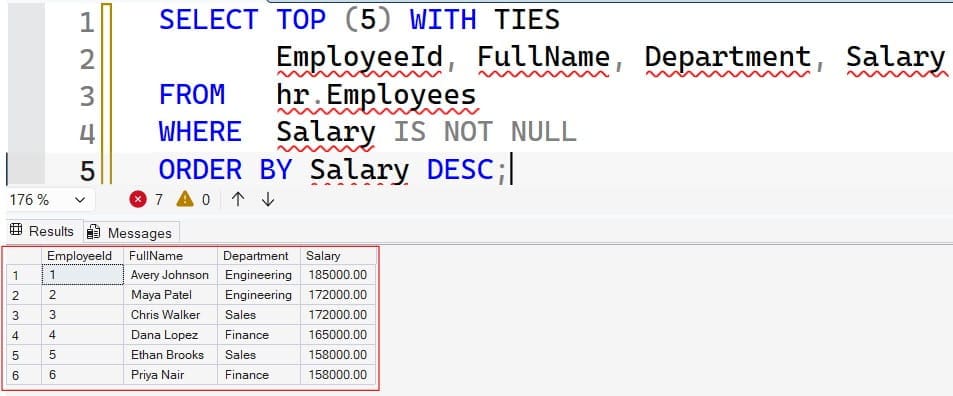Image resolution: width=953 pixels, height=396 pixels.
Task: Select the Avery Johnson cell
Action: pyautogui.click(x=170, y=275)
